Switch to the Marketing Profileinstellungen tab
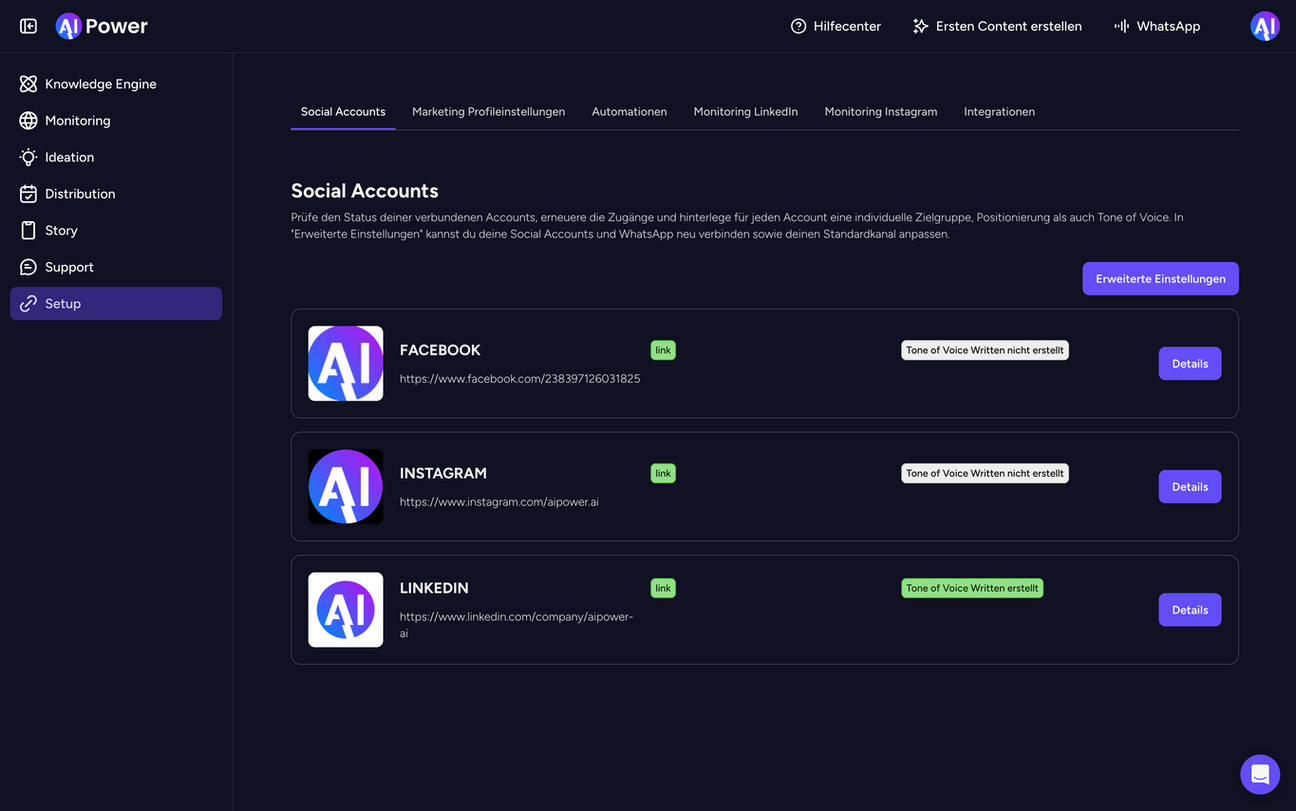The height and width of the screenshot is (811, 1296). coord(488,111)
